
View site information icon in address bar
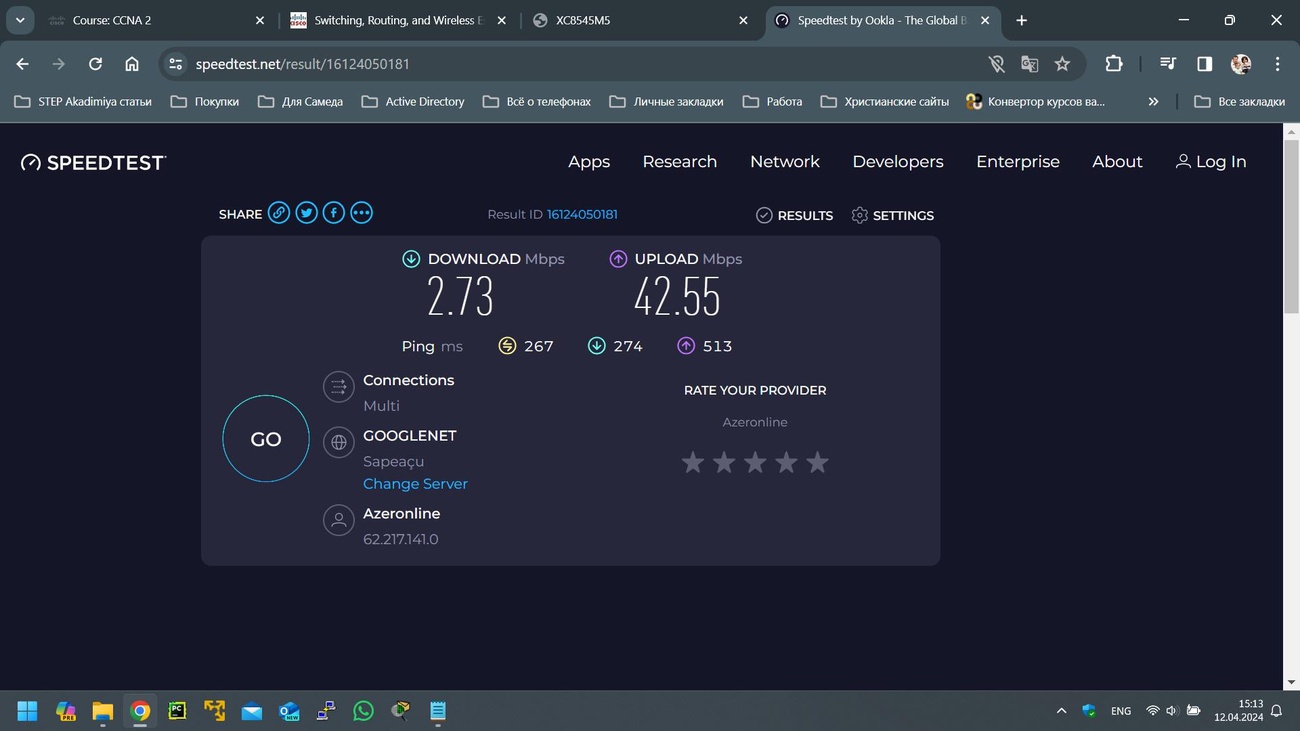tap(175, 64)
